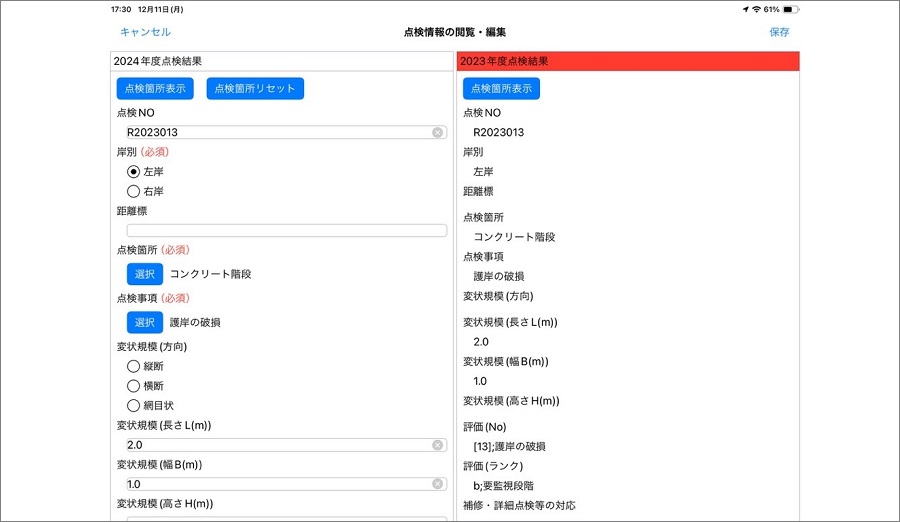This screenshot has height=522, width=900.
Task: Choose 網目状 for 変状規模 direction
Action: click(133, 405)
